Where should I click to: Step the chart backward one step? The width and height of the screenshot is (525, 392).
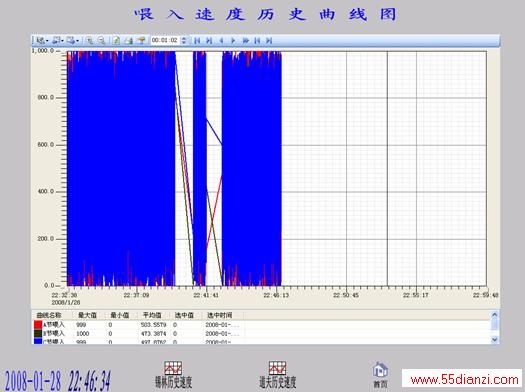[x=221, y=41]
